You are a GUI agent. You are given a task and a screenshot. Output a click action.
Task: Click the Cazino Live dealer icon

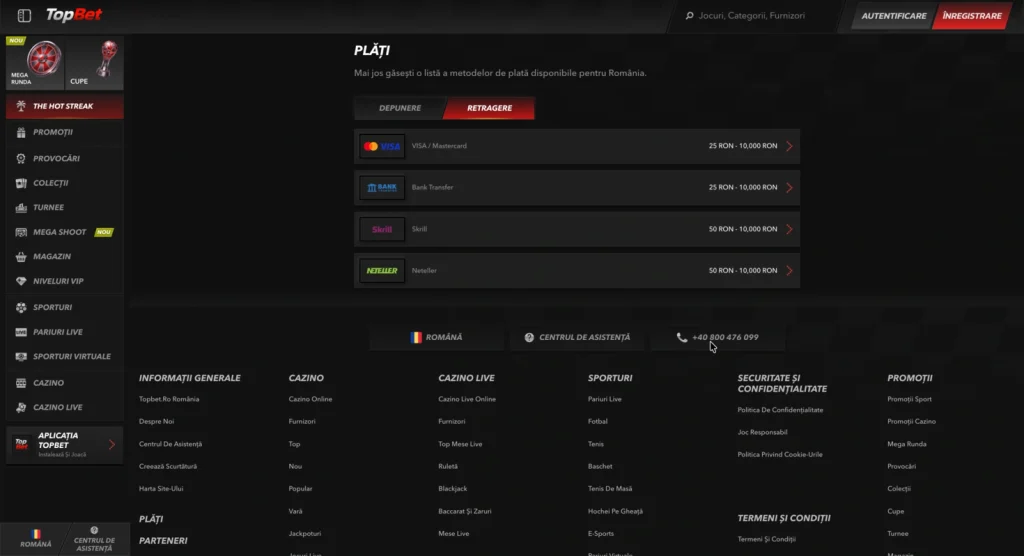point(21,407)
